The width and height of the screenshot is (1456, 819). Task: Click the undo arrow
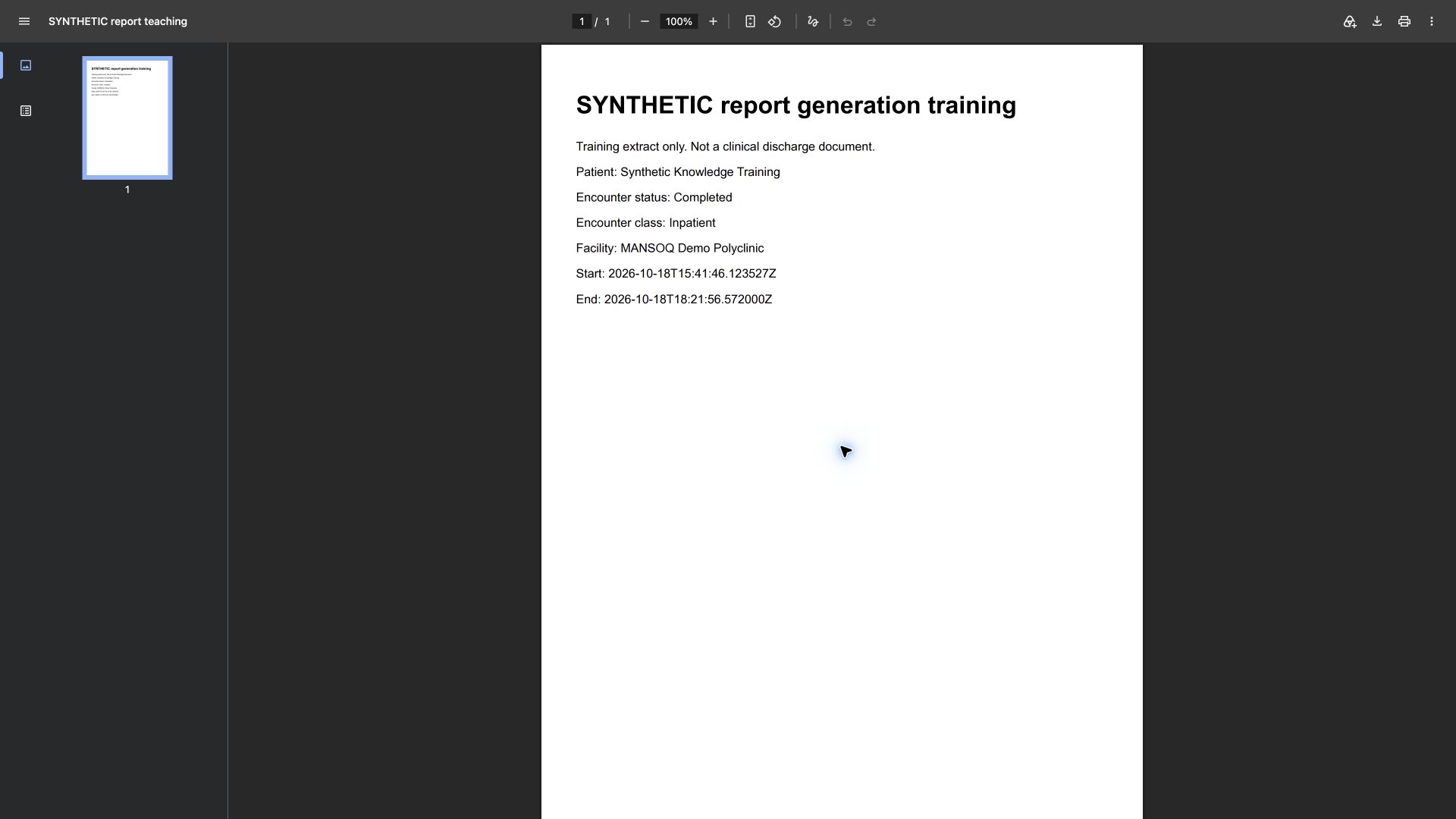(x=847, y=21)
